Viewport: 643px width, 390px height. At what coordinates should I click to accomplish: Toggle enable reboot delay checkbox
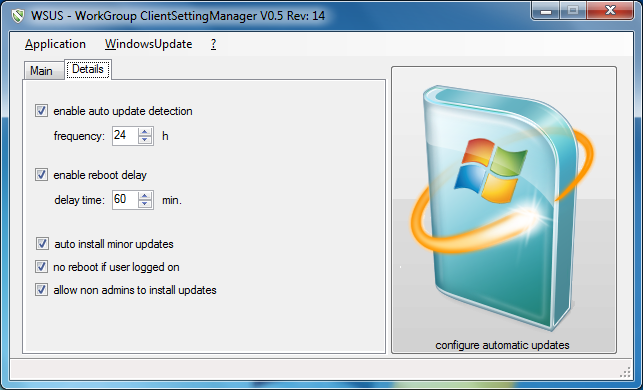pyautogui.click(x=41, y=175)
